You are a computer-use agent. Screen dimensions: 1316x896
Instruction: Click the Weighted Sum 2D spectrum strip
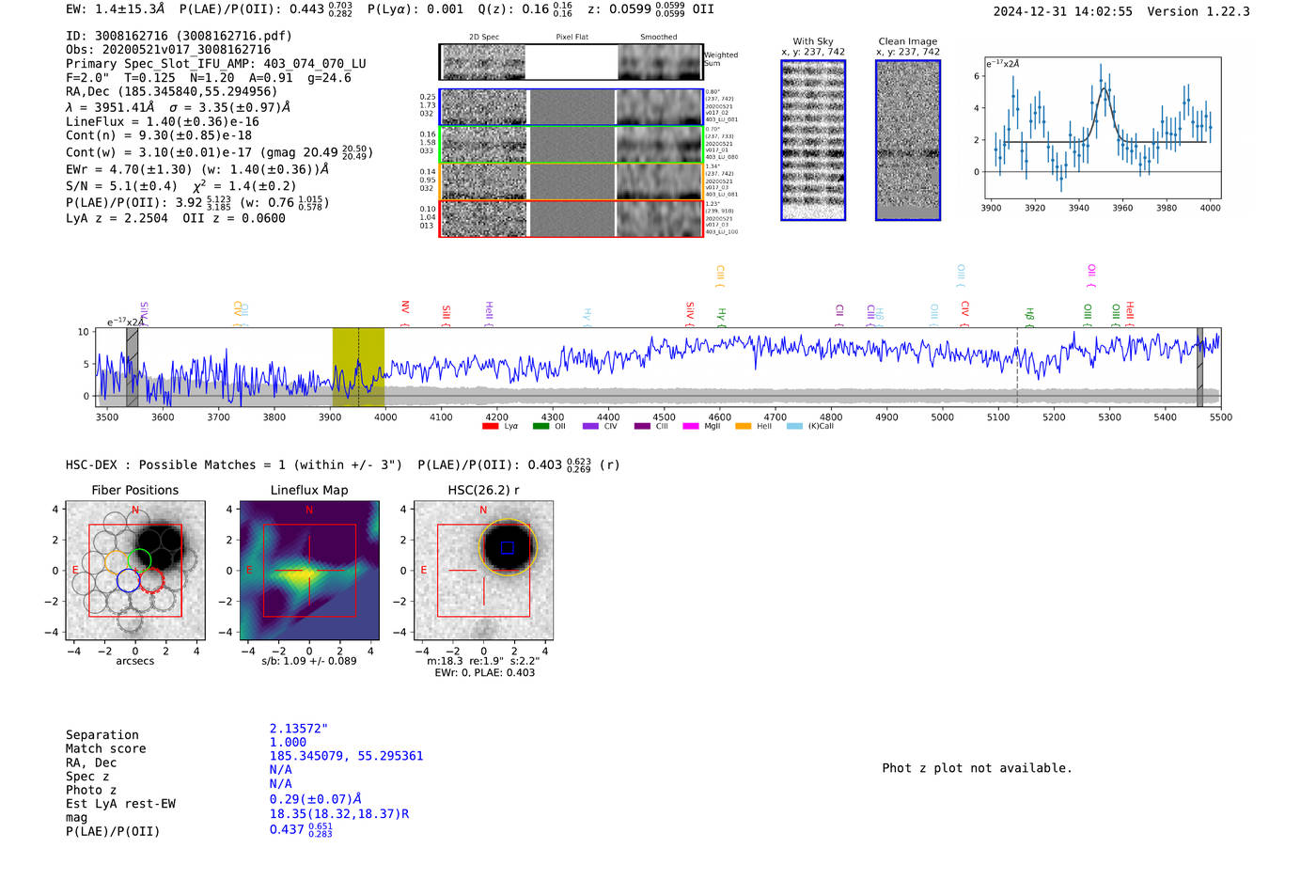[x=572, y=62]
